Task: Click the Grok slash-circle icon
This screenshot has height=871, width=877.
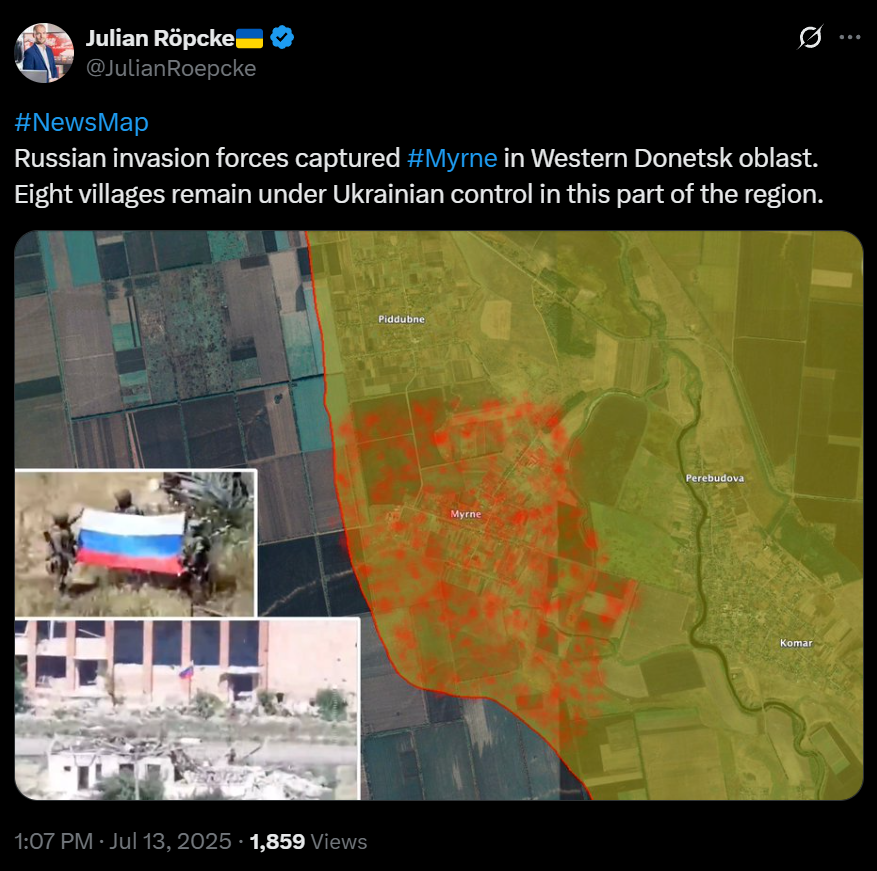Action: click(810, 37)
